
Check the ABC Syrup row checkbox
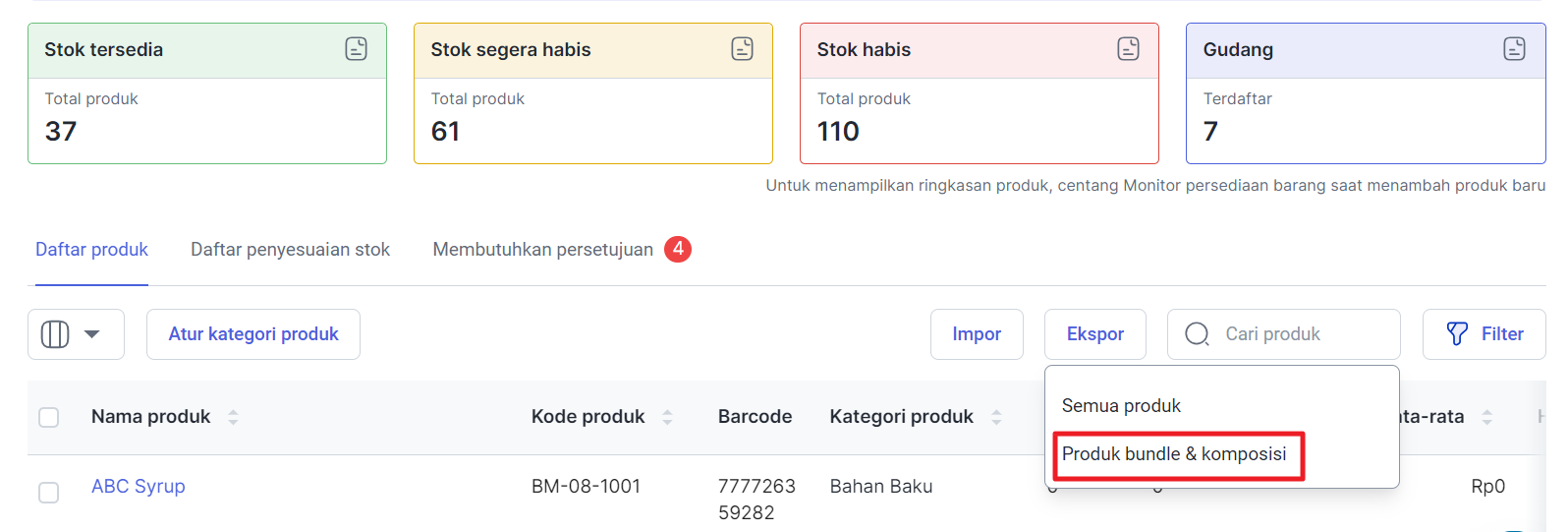point(48,492)
